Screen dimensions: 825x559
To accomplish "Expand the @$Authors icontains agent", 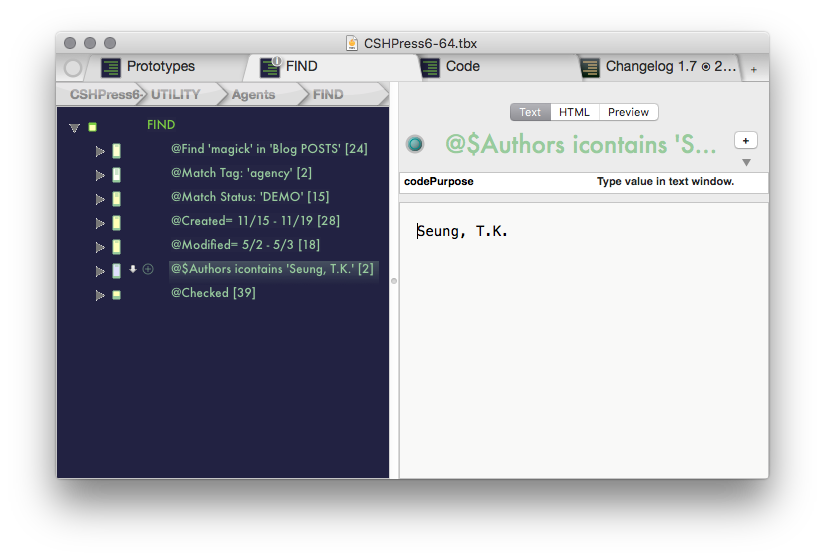I will [99, 271].
